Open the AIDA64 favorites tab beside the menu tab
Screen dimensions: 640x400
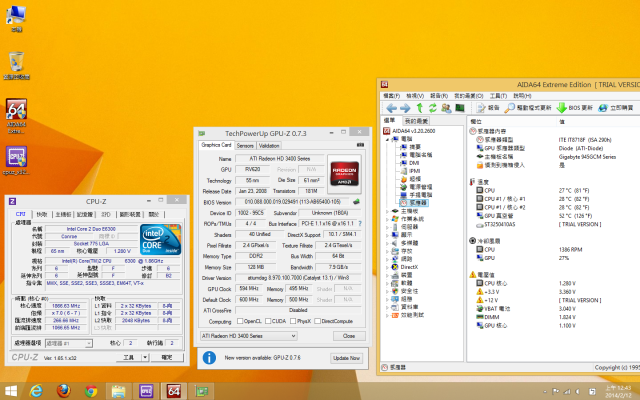[x=416, y=121]
